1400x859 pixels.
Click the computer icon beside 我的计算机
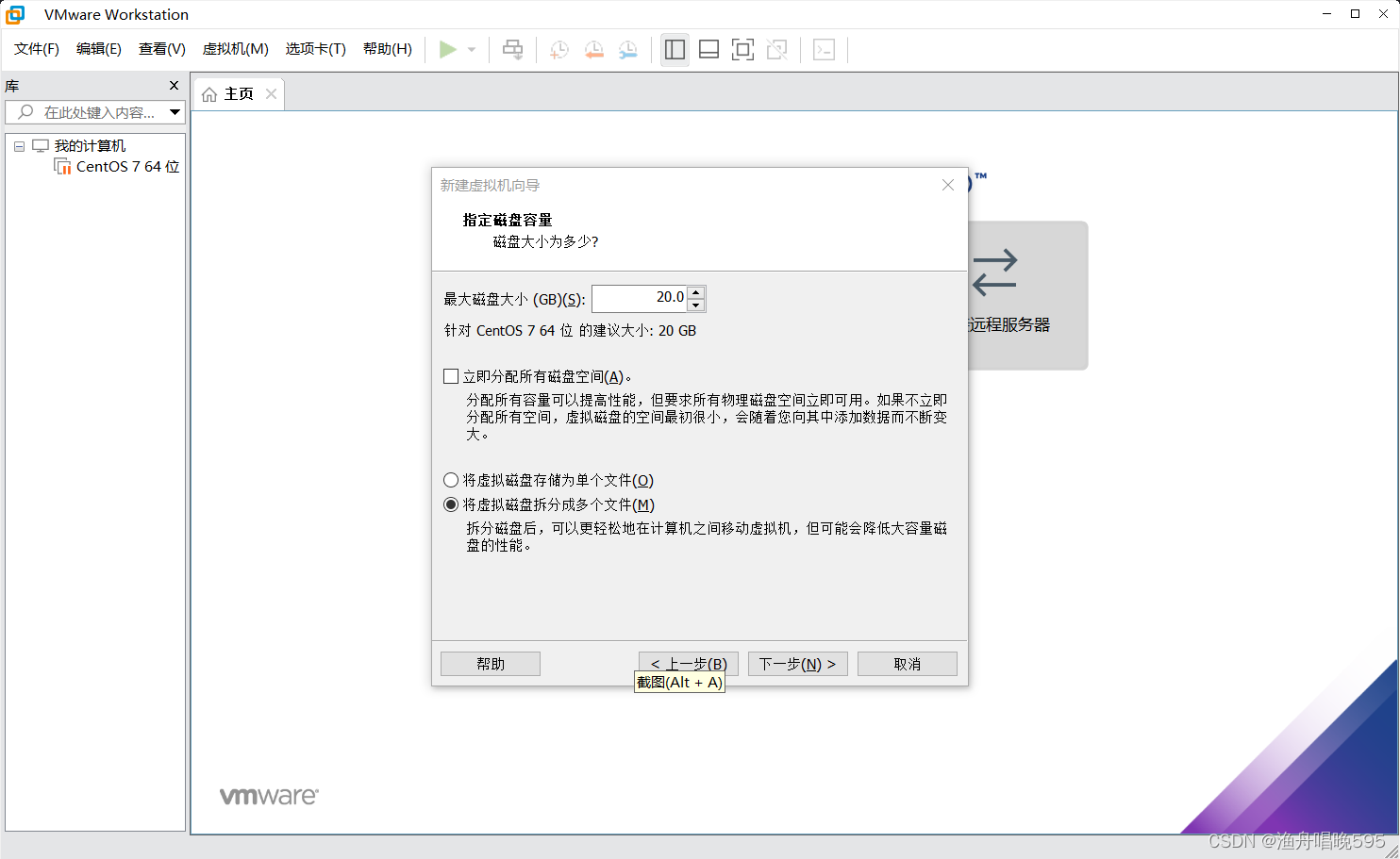pos(41,146)
